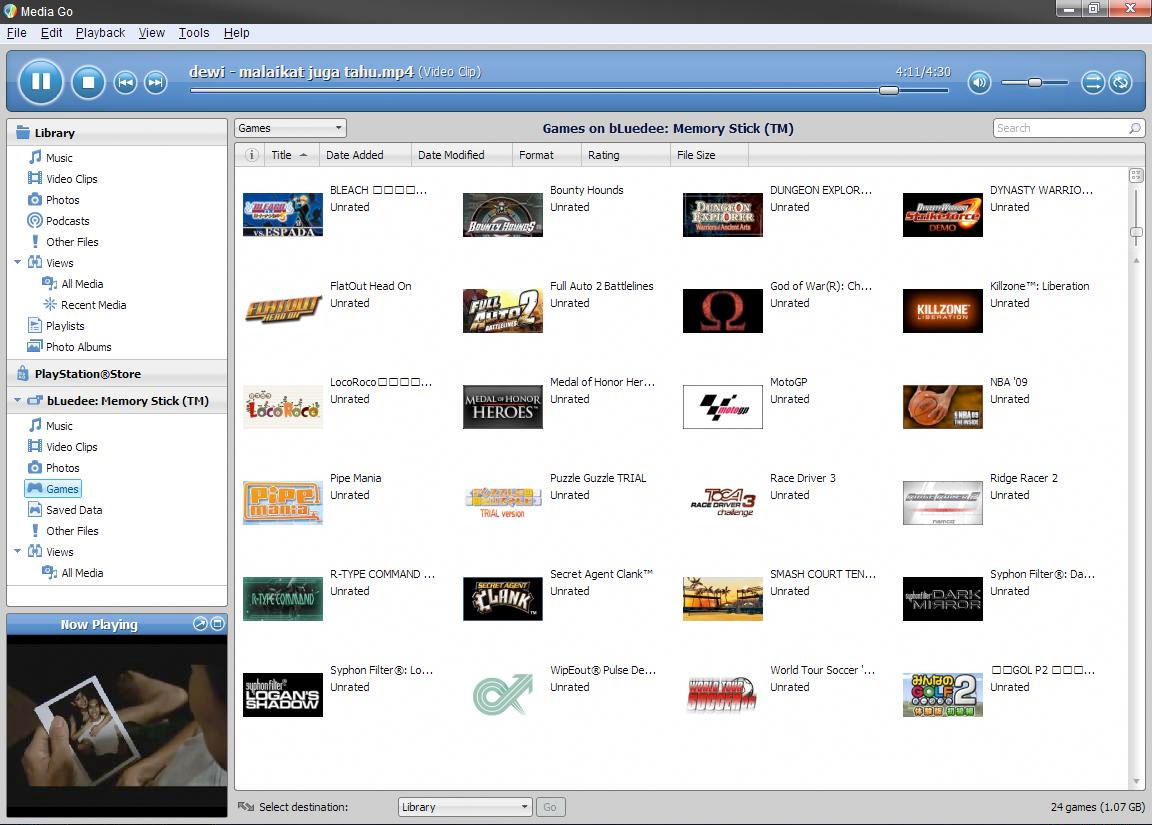This screenshot has width=1152, height=825.
Task: Collapse the bLuedee Memory Stick device tree
Action: (18, 400)
